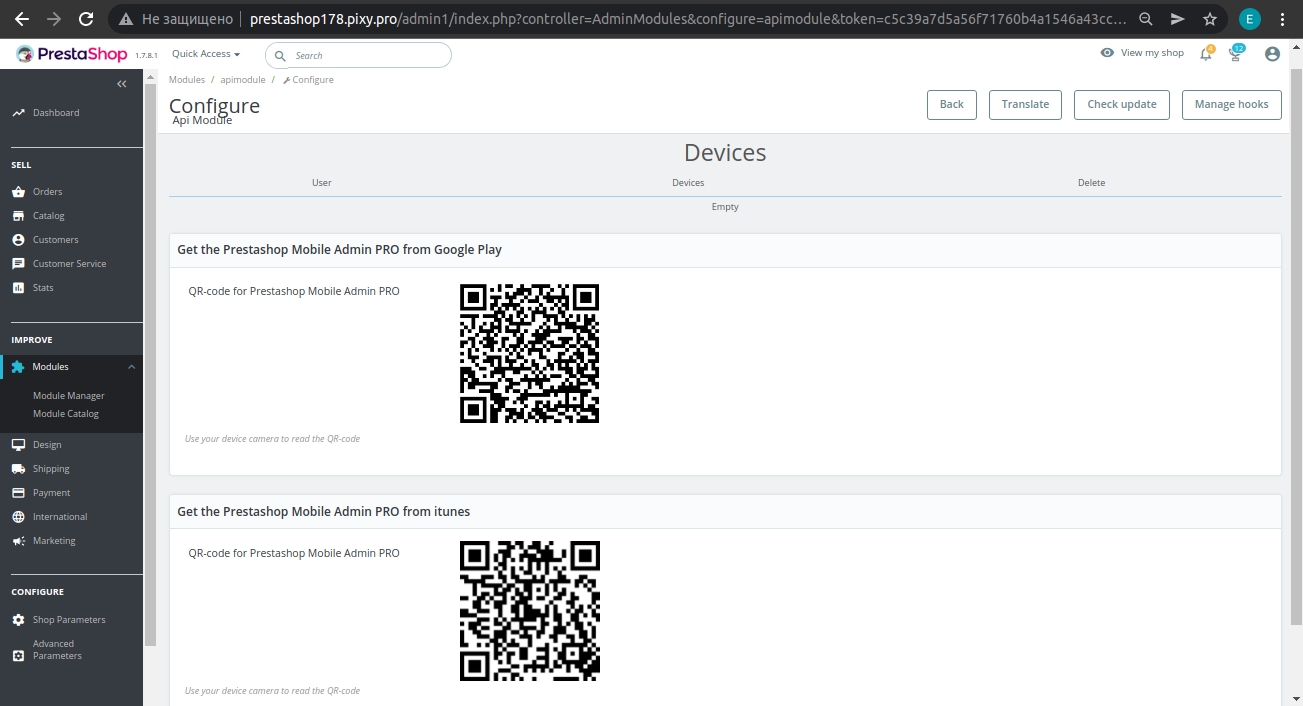
Task: Collapse the Modules menu section
Action: [x=131, y=367]
